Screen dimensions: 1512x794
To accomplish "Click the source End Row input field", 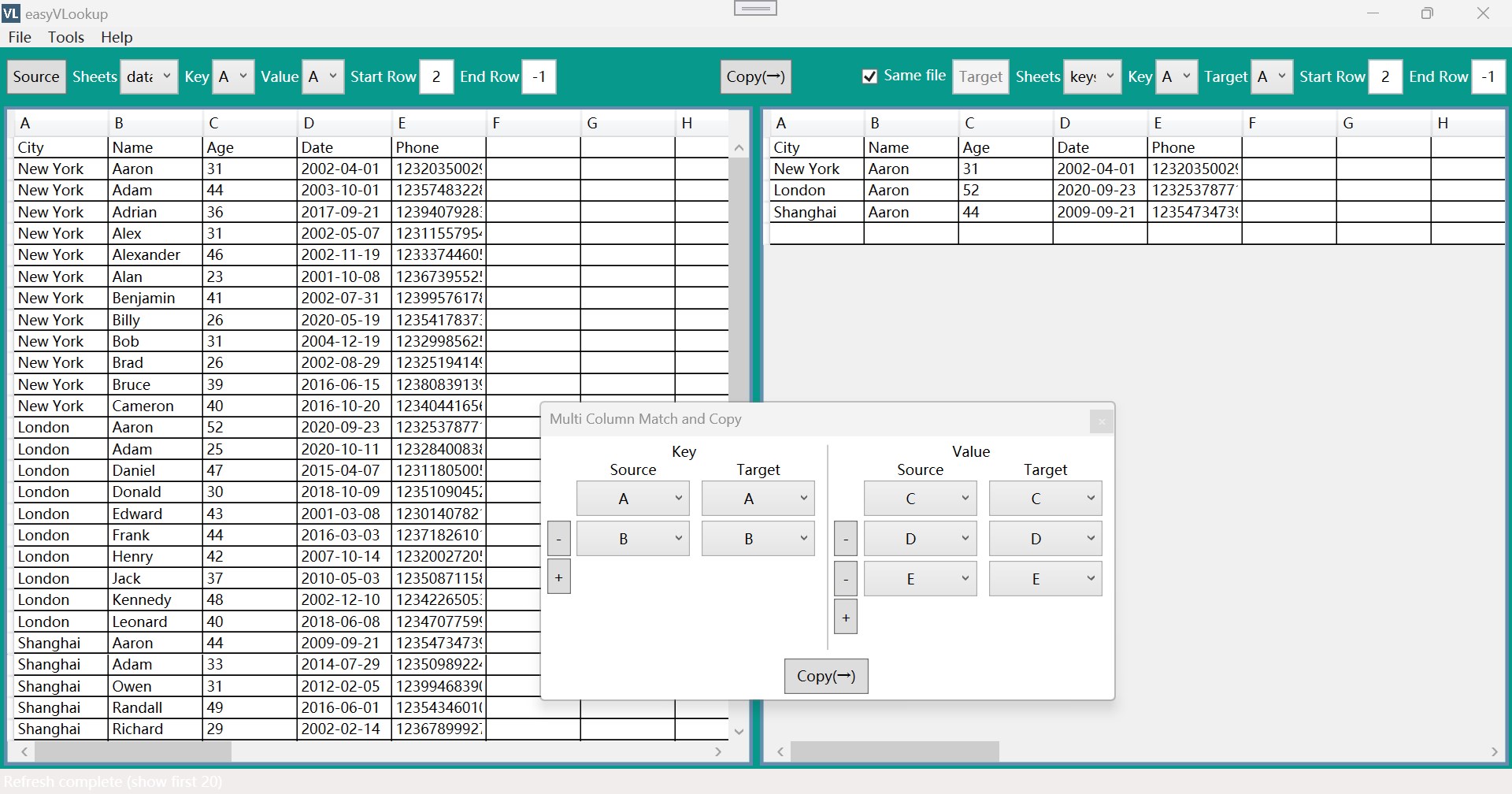I will point(539,76).
